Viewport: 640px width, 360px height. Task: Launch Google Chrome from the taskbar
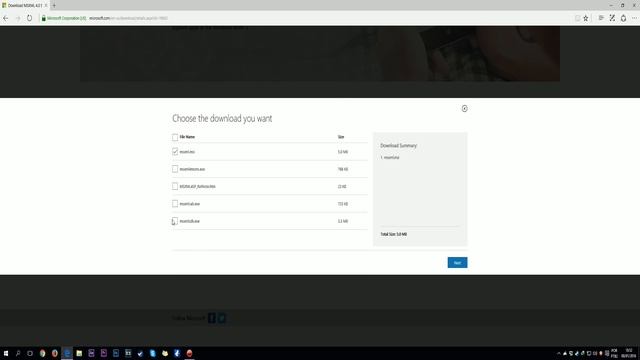point(42,353)
